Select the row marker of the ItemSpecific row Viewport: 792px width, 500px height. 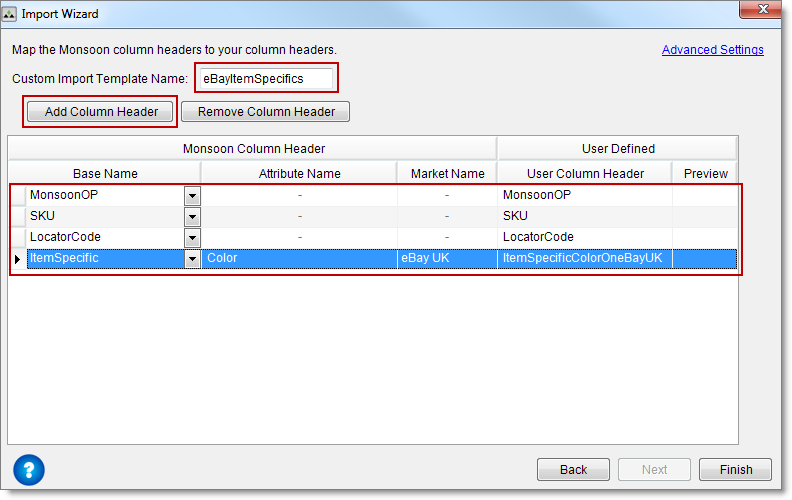click(x=18, y=259)
